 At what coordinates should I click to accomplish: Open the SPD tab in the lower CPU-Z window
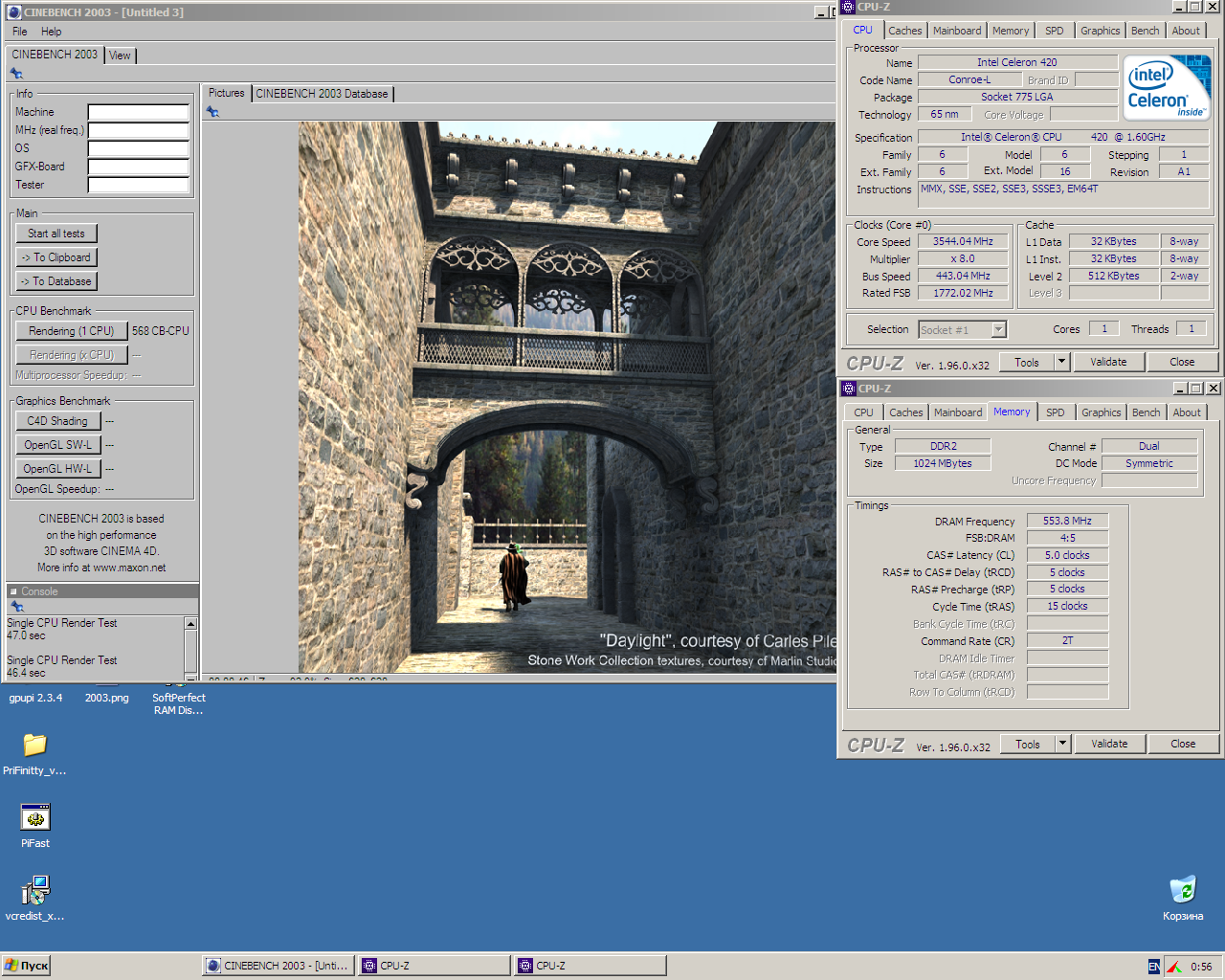1056,412
